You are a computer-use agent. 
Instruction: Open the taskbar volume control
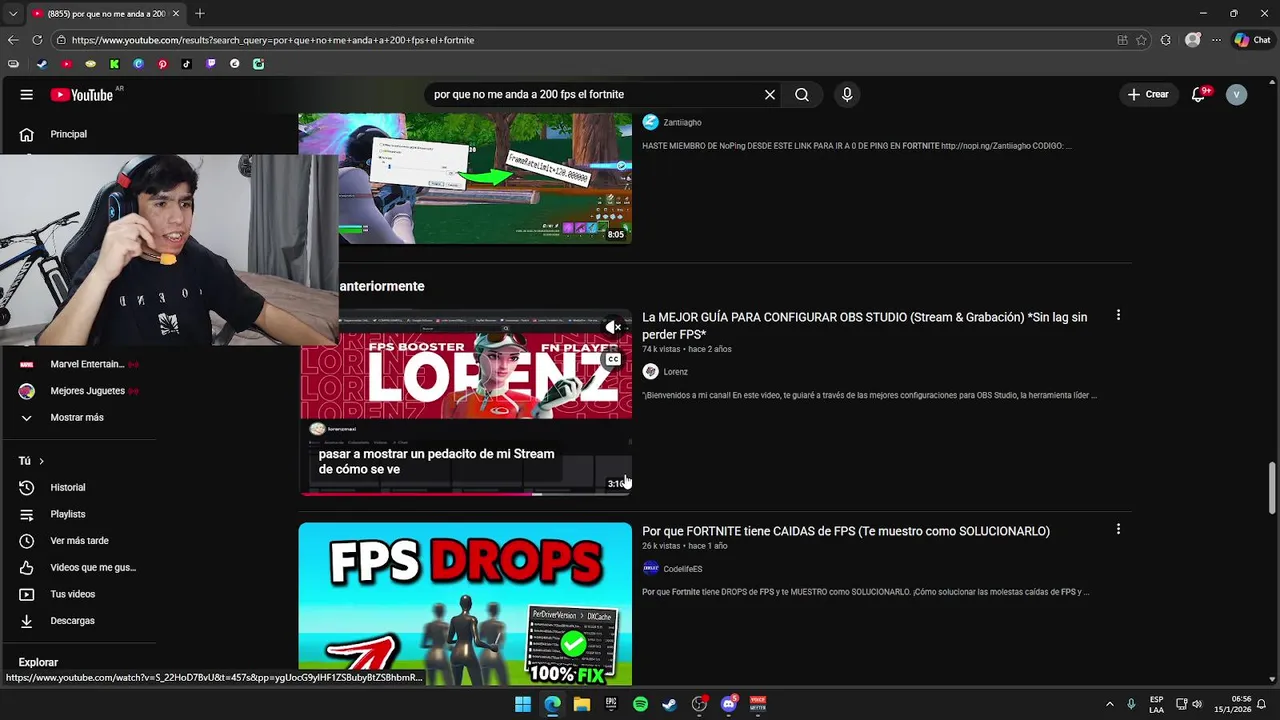point(1197,704)
